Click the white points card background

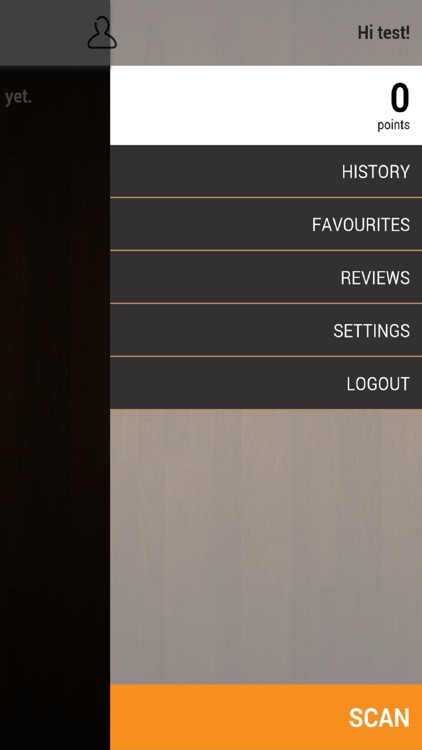(x=239, y=105)
